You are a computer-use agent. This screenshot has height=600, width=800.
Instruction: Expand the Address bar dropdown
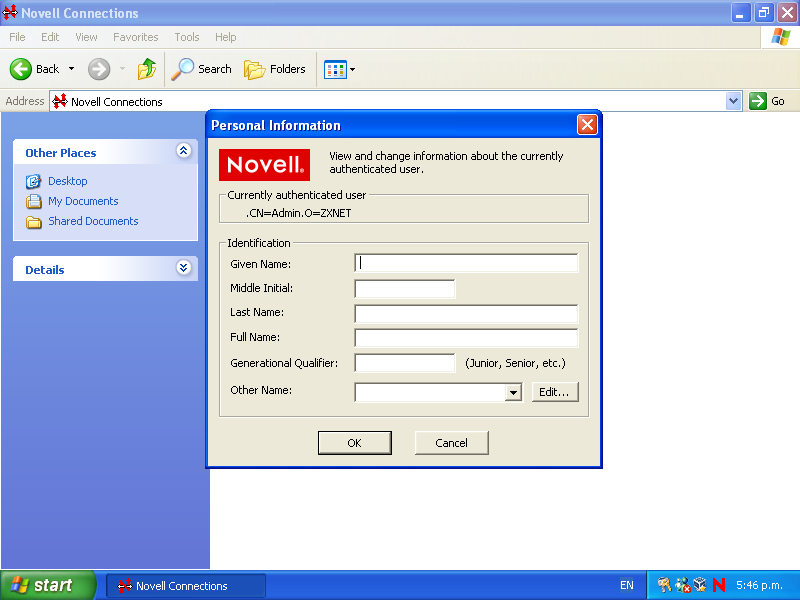click(733, 101)
